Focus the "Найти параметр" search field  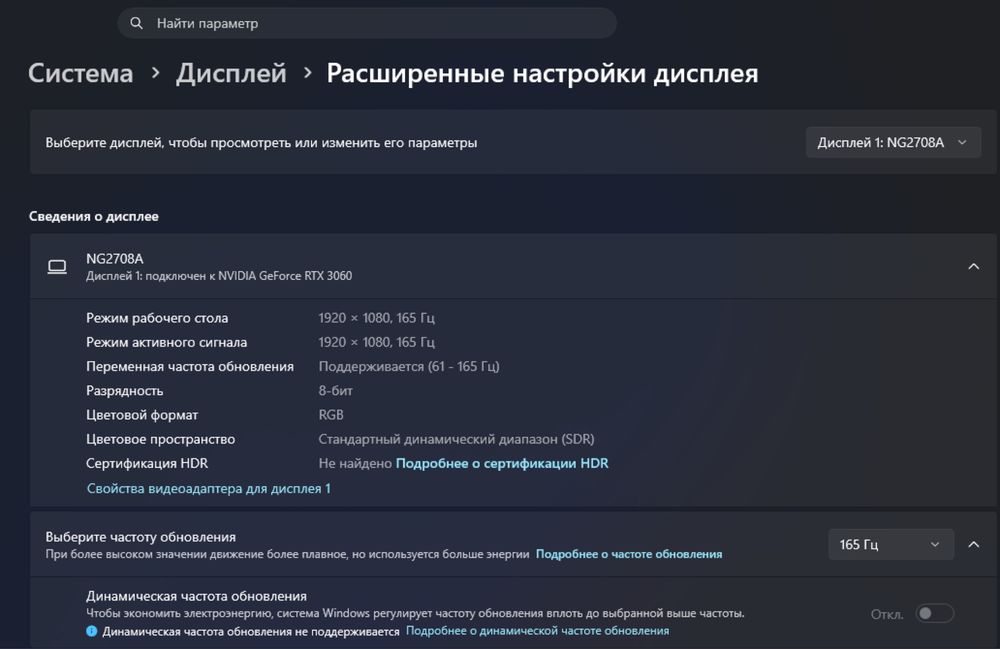[x=367, y=23]
